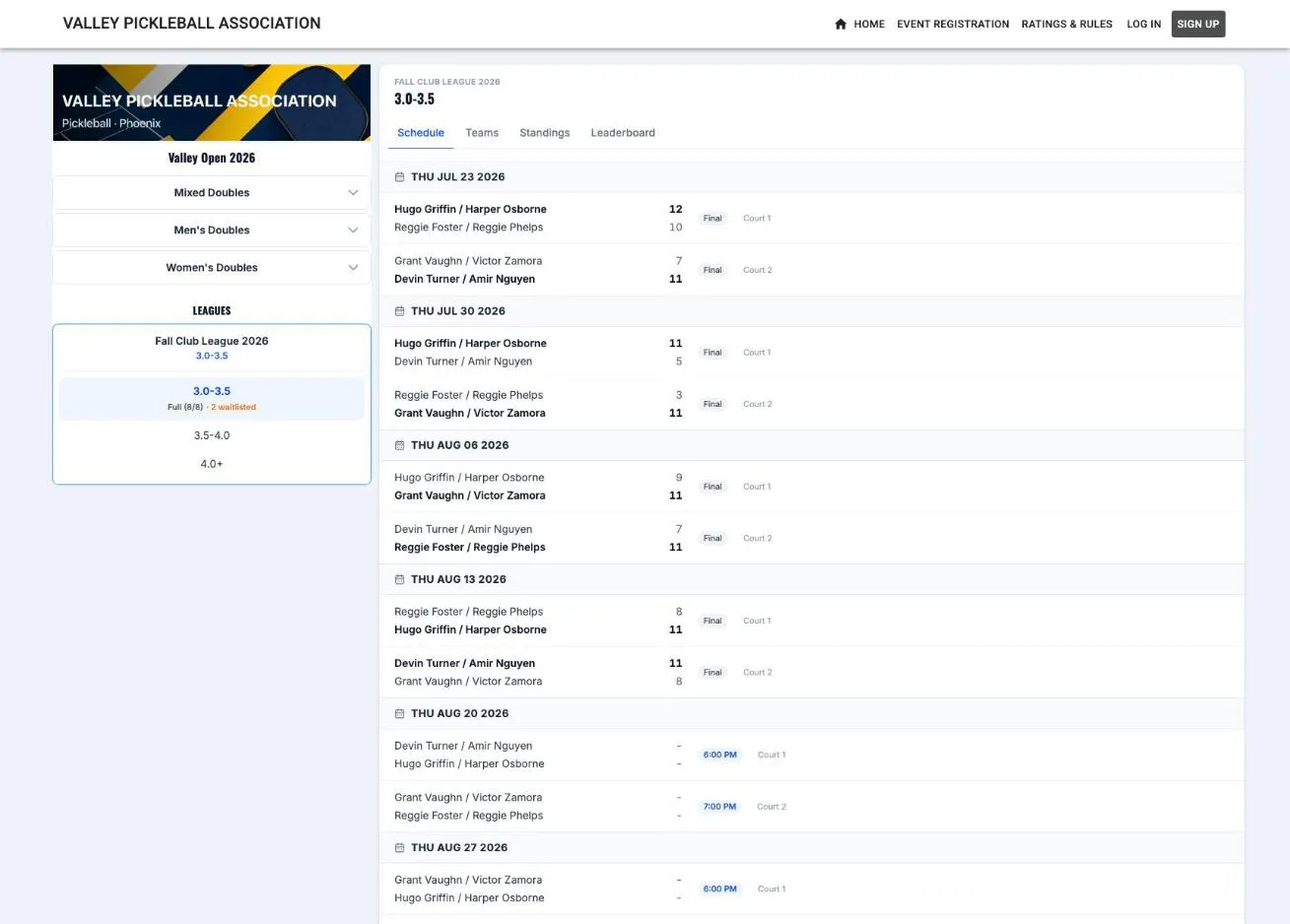The height and width of the screenshot is (924, 1290).
Task: Click the Home navigation link
Action: pos(869,24)
